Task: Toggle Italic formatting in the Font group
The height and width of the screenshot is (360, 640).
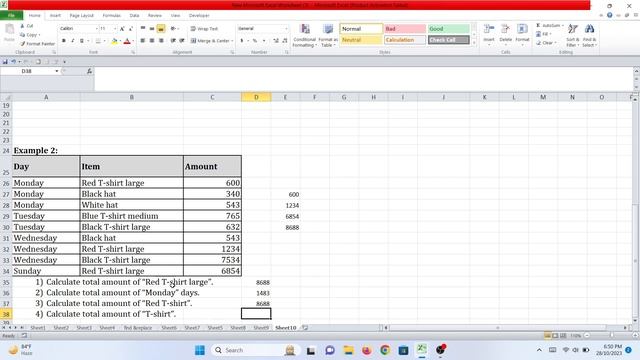Action: click(x=73, y=41)
